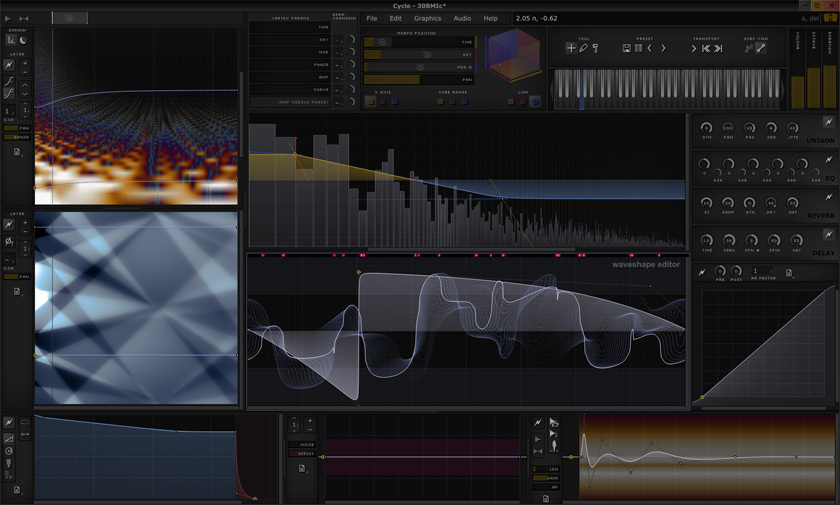Viewport: 840px width, 505px height.
Task: Enable EQ effect toggle
Action: (828, 160)
